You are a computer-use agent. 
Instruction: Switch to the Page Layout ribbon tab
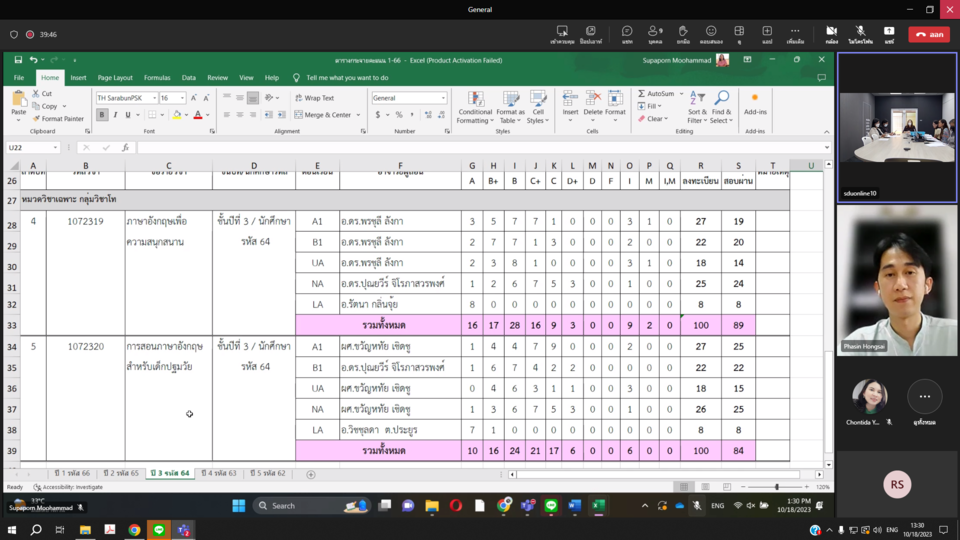pos(115,78)
